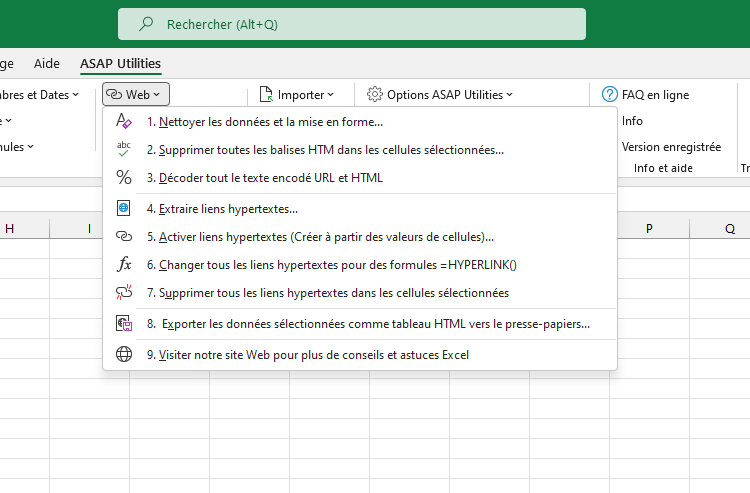
Task: Click the Info button
Action: click(x=632, y=121)
